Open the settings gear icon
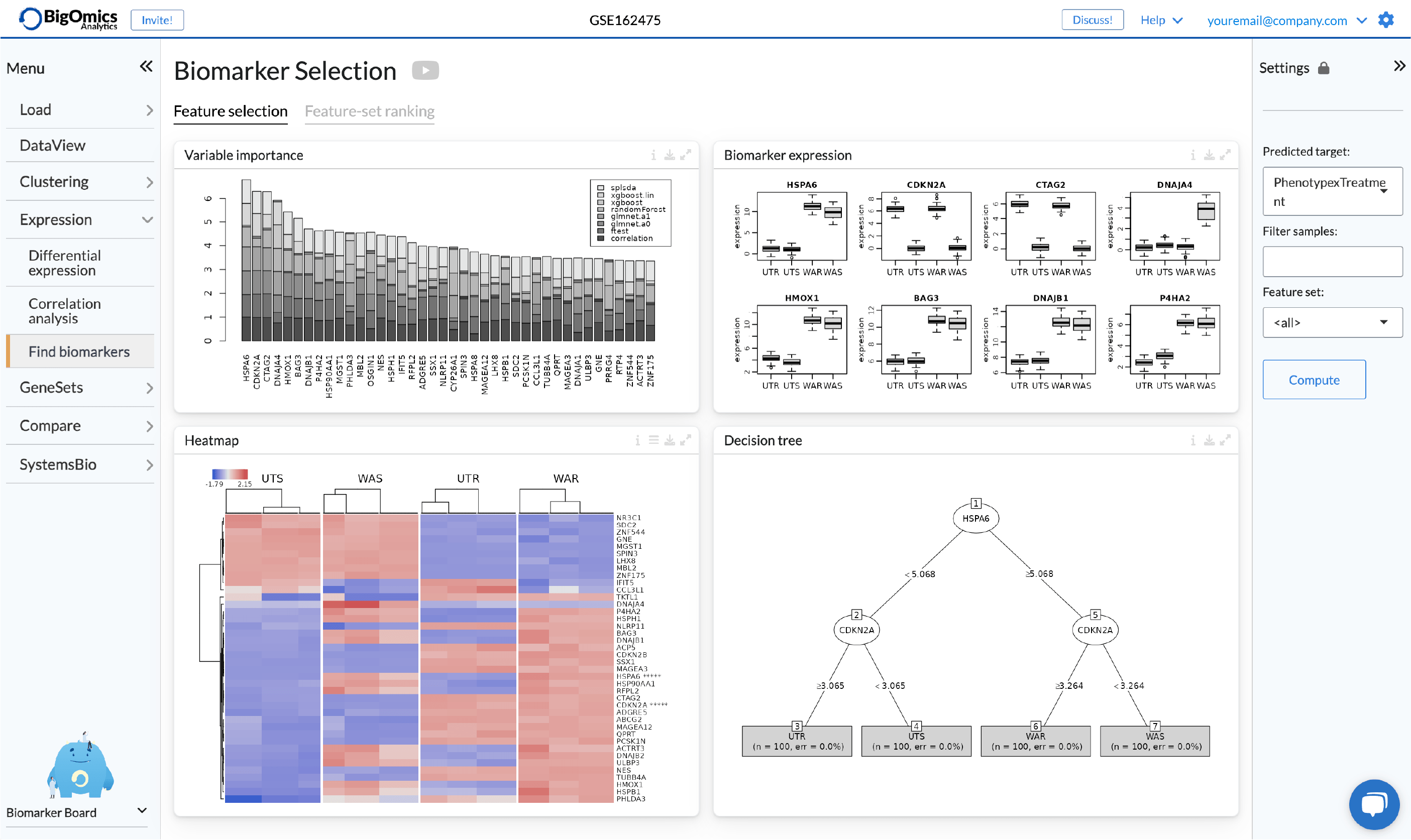 tap(1385, 20)
